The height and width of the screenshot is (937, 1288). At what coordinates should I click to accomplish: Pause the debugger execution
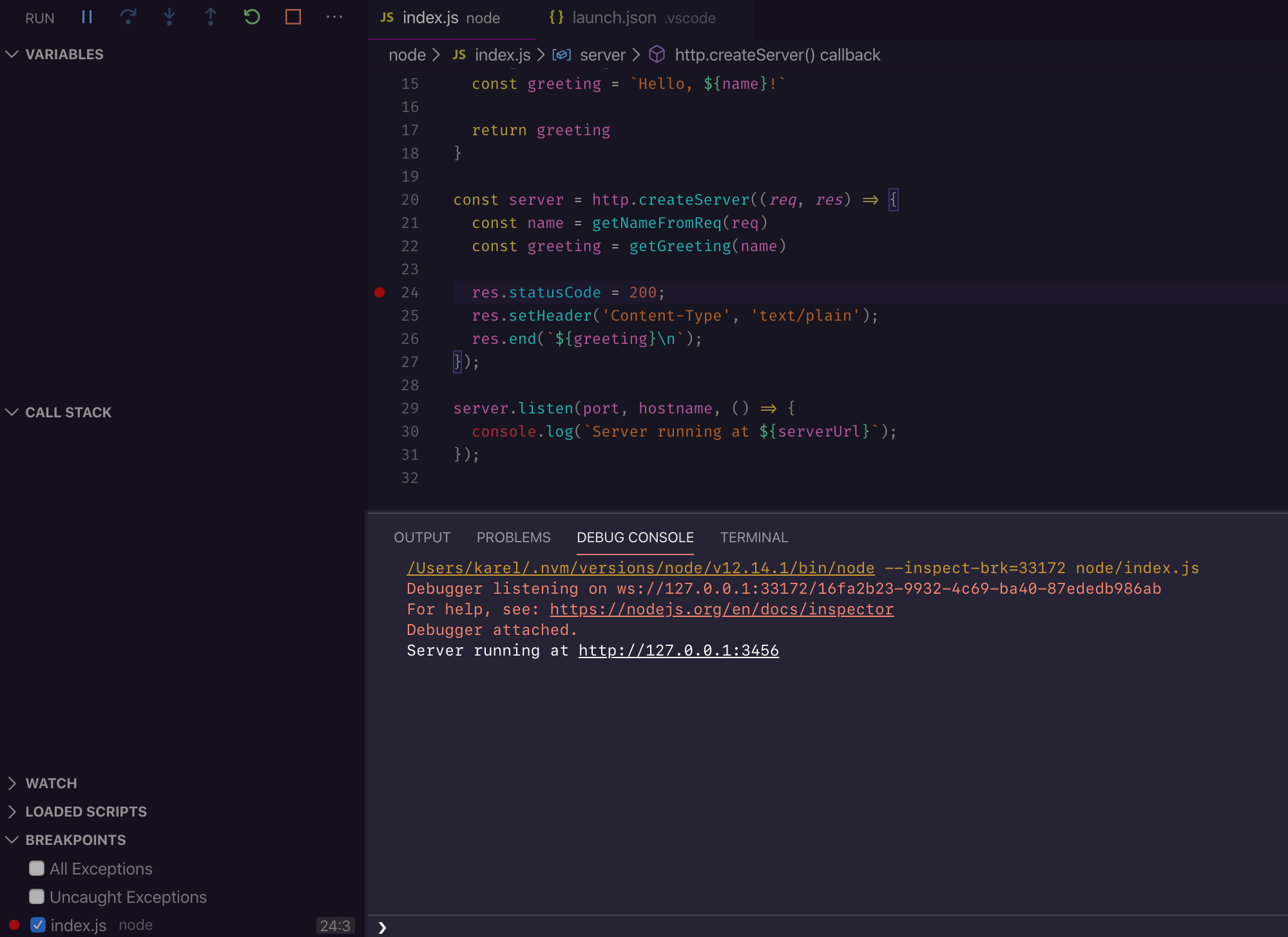coord(87,17)
